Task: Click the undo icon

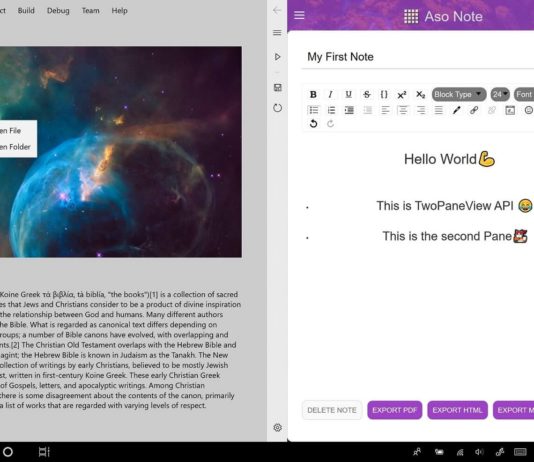Action: (313, 124)
